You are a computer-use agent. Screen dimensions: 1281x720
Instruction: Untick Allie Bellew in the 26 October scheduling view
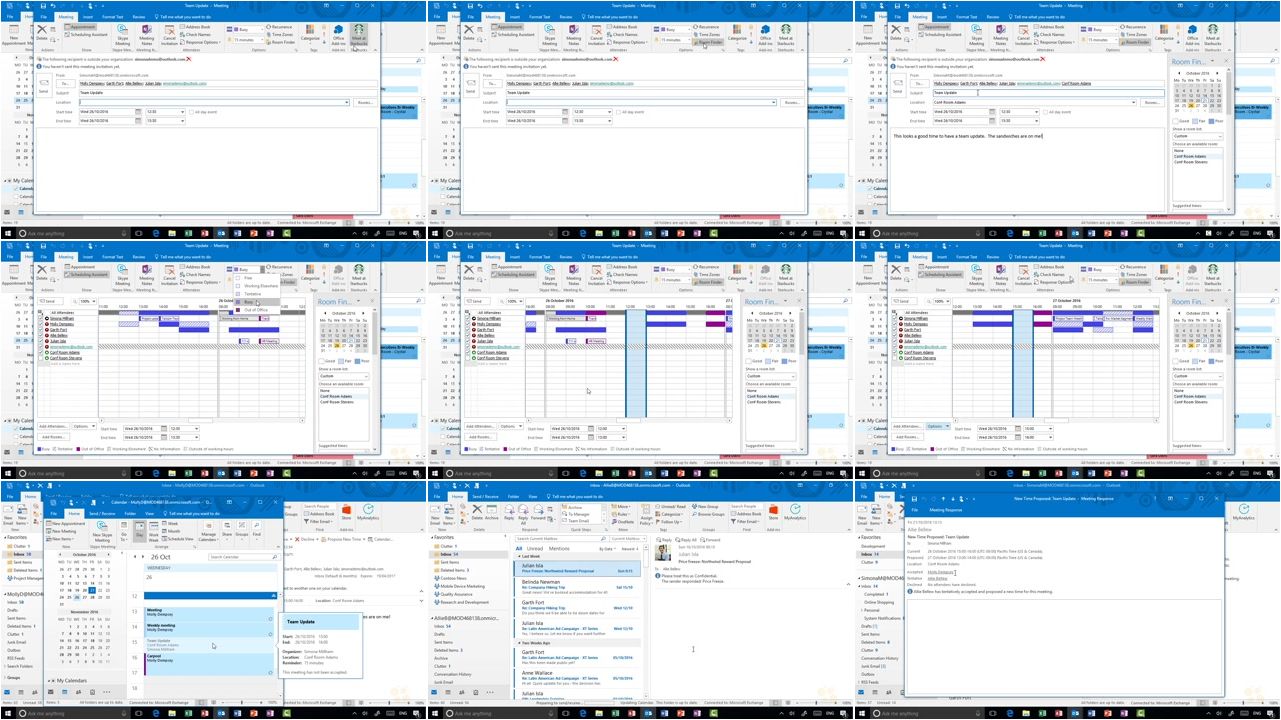[468, 335]
